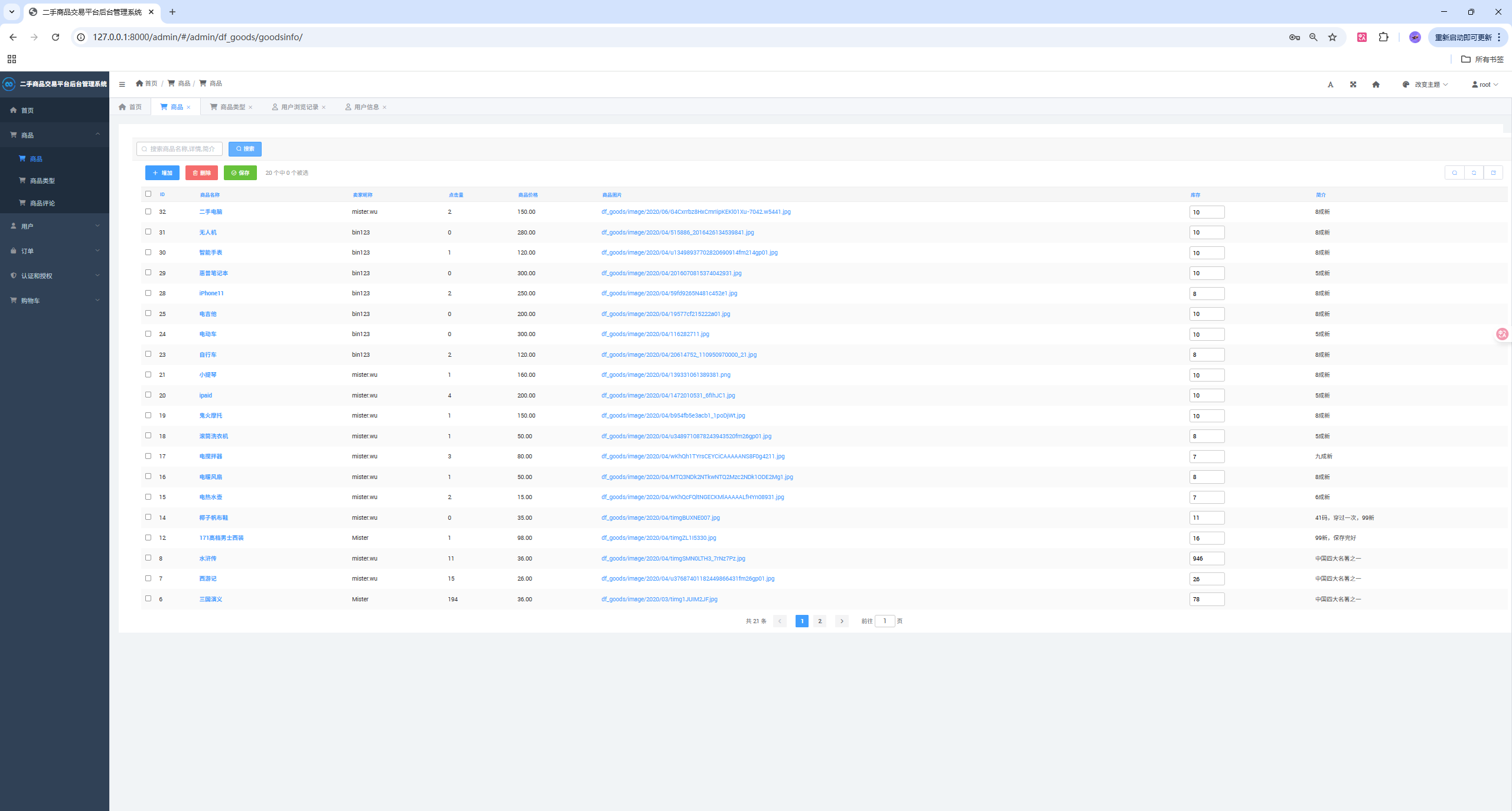Viewport: 1512px width, 811px height.
Task: Expand the 用户 sidebar menu
Action: point(54,226)
